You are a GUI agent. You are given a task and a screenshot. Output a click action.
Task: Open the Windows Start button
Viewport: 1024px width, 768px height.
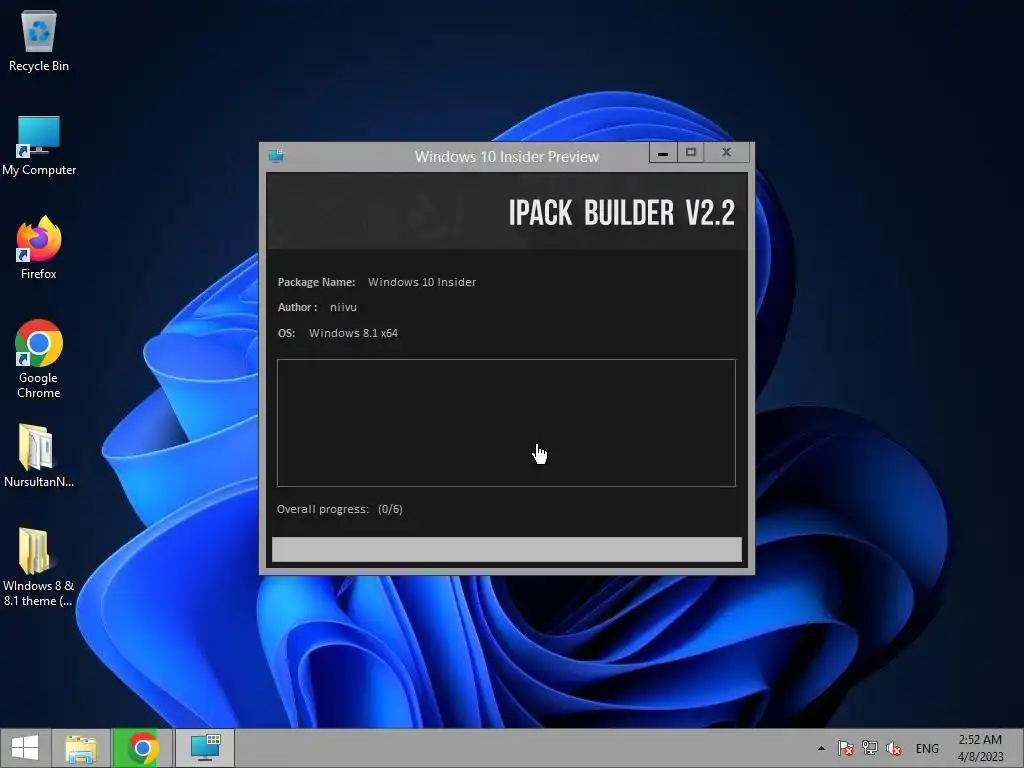pyautogui.click(x=25, y=748)
